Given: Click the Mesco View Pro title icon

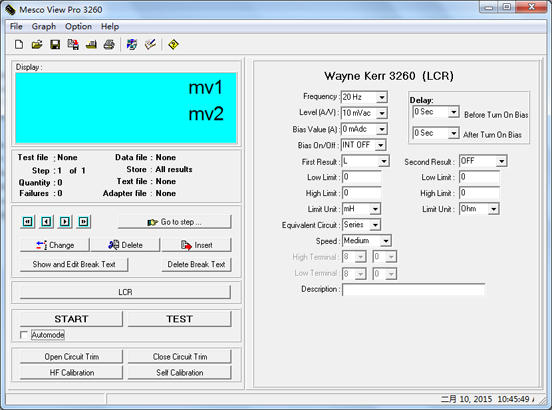Looking at the screenshot, I should [10, 10].
